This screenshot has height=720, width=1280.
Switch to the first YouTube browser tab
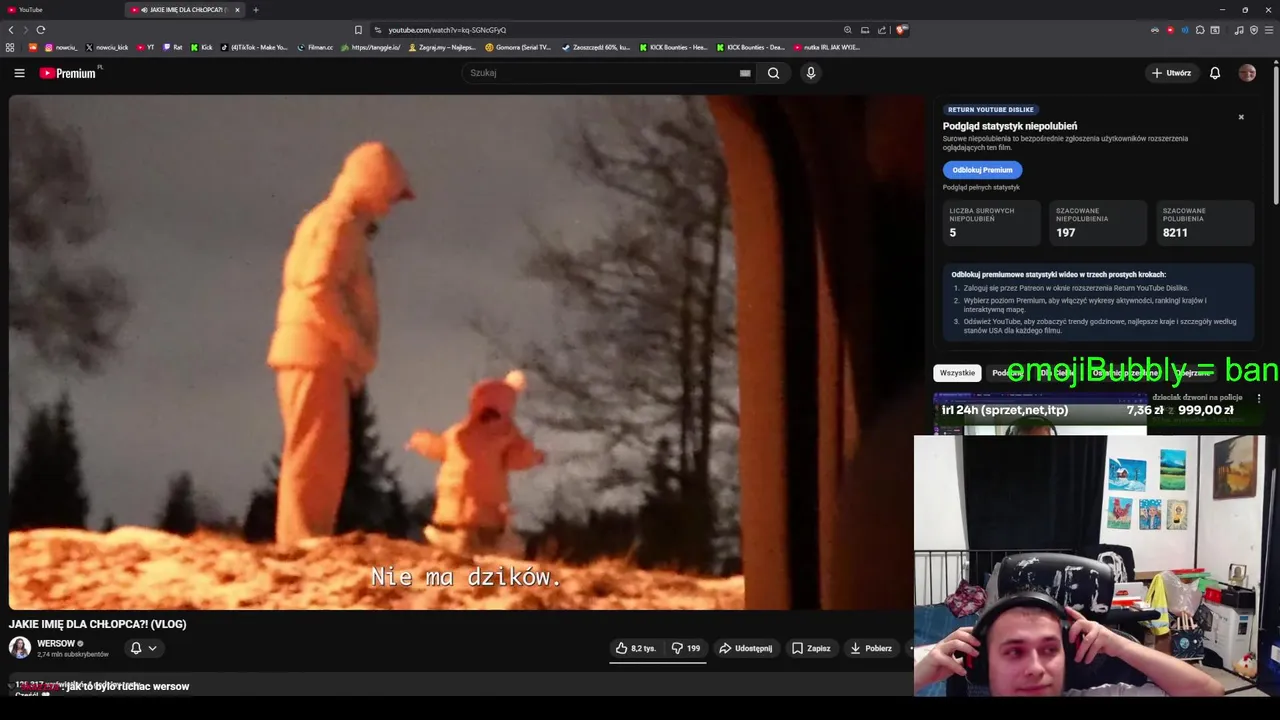tap(60, 10)
